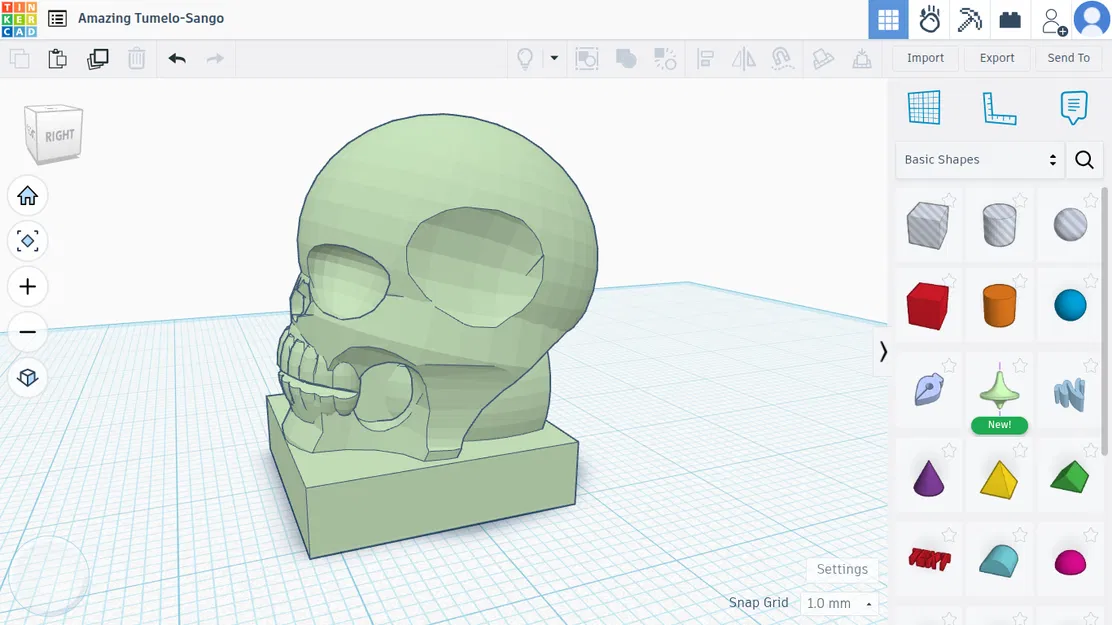The width and height of the screenshot is (1112, 625).
Task: Open the Snap Grid size dropdown
Action: (x=840, y=603)
